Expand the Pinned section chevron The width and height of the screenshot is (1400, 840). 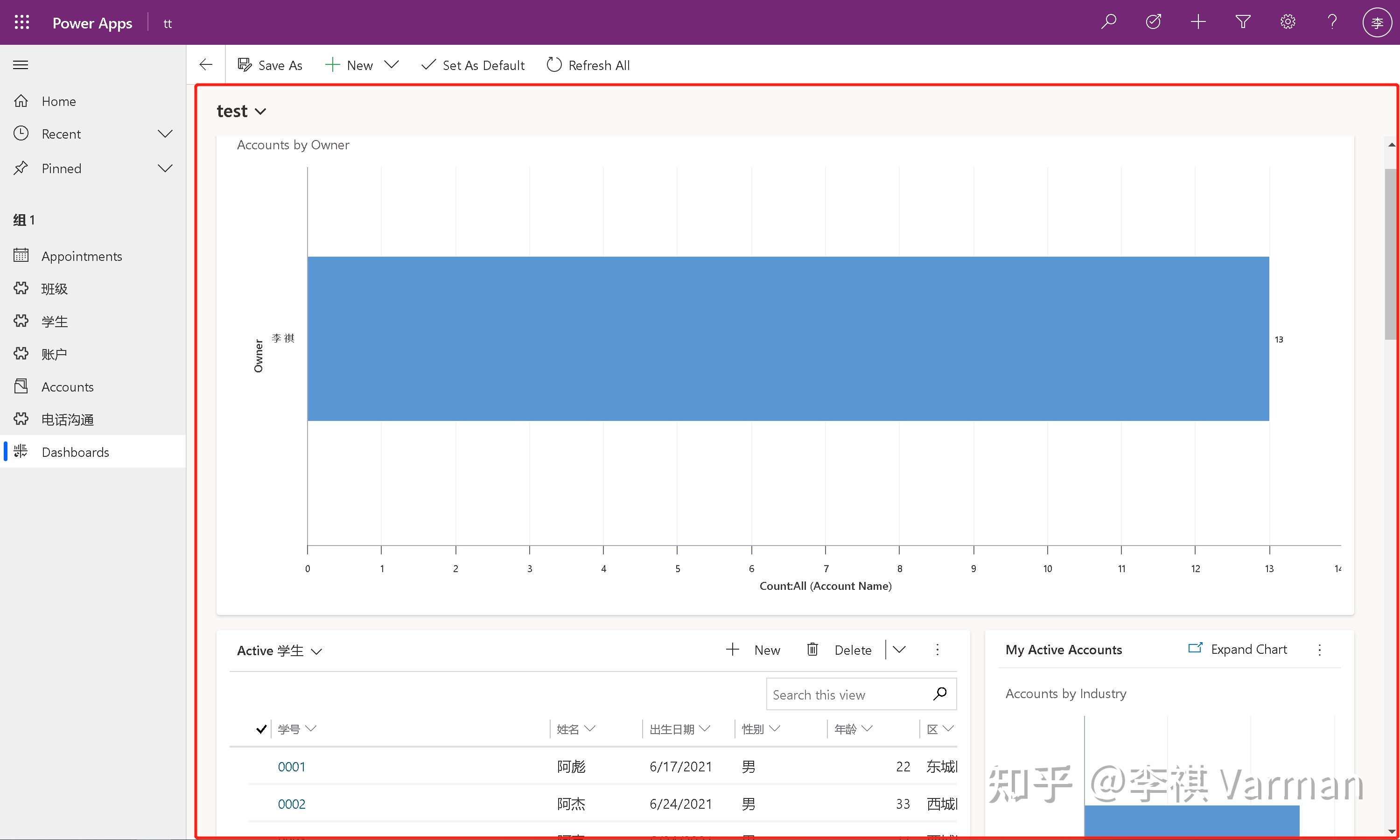165,168
